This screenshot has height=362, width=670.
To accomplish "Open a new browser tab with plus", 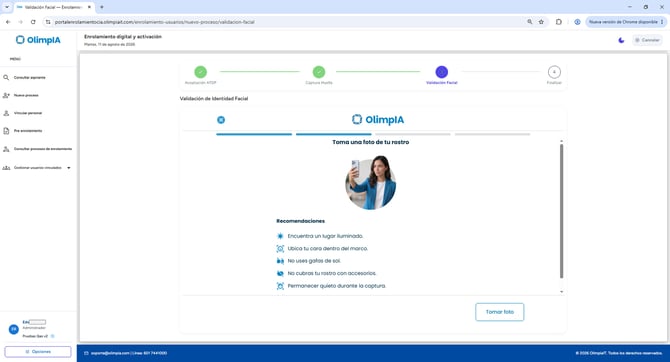I will [102, 7].
